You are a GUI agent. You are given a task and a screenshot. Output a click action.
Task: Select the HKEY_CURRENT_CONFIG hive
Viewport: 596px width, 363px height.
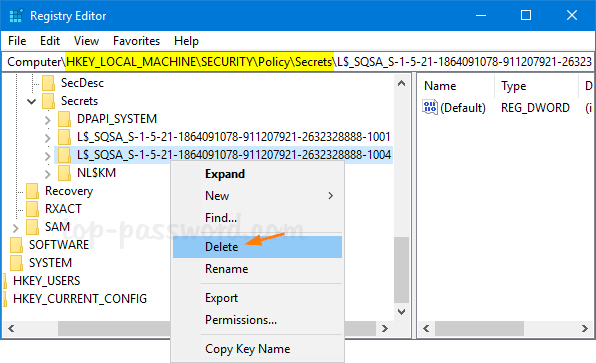pyautogui.click(x=80, y=299)
